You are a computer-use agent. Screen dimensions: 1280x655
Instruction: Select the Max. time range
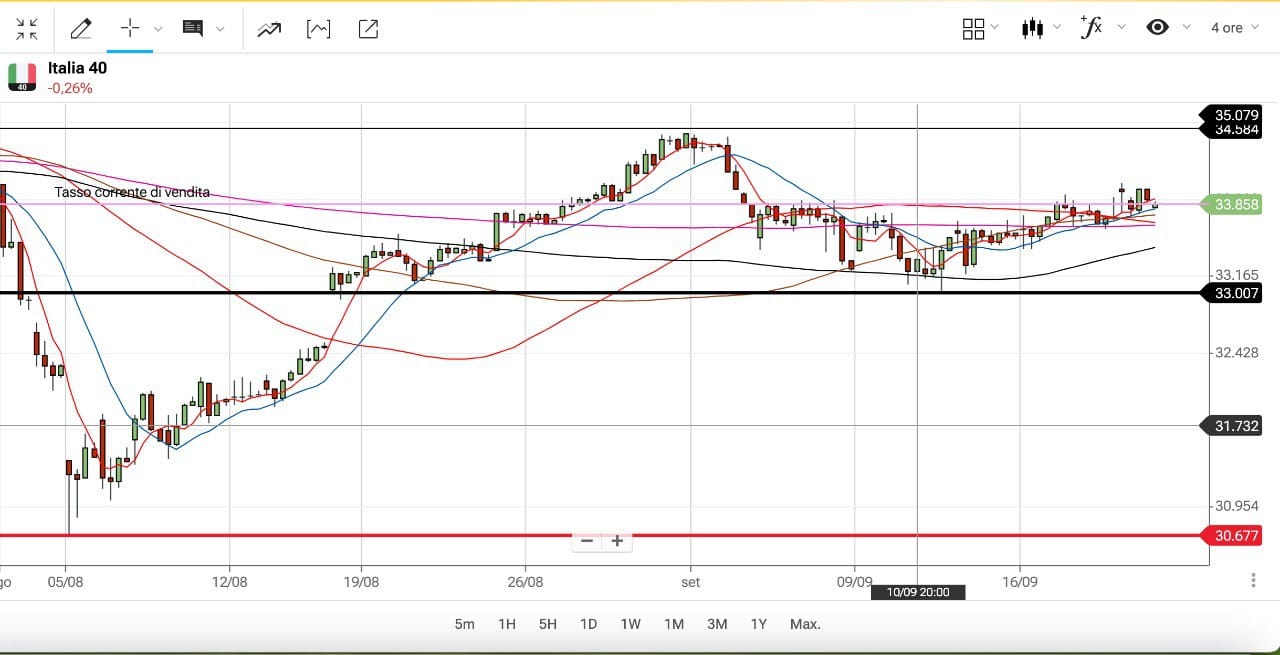(805, 624)
